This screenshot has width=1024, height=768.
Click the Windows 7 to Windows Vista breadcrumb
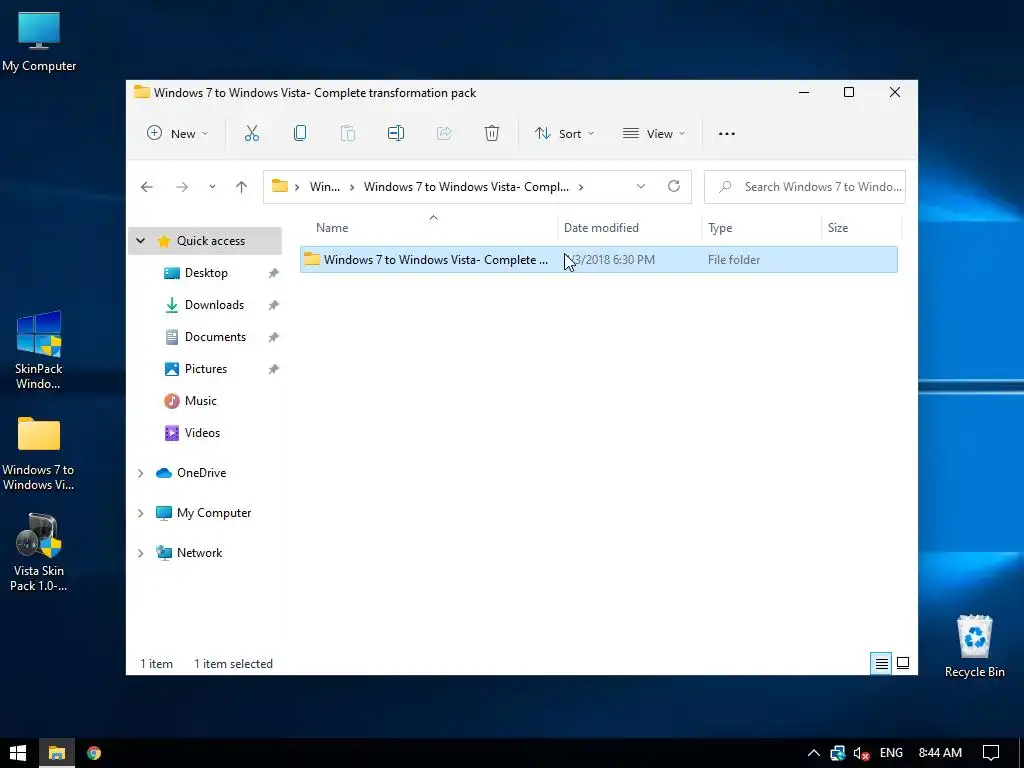pyautogui.click(x=466, y=187)
